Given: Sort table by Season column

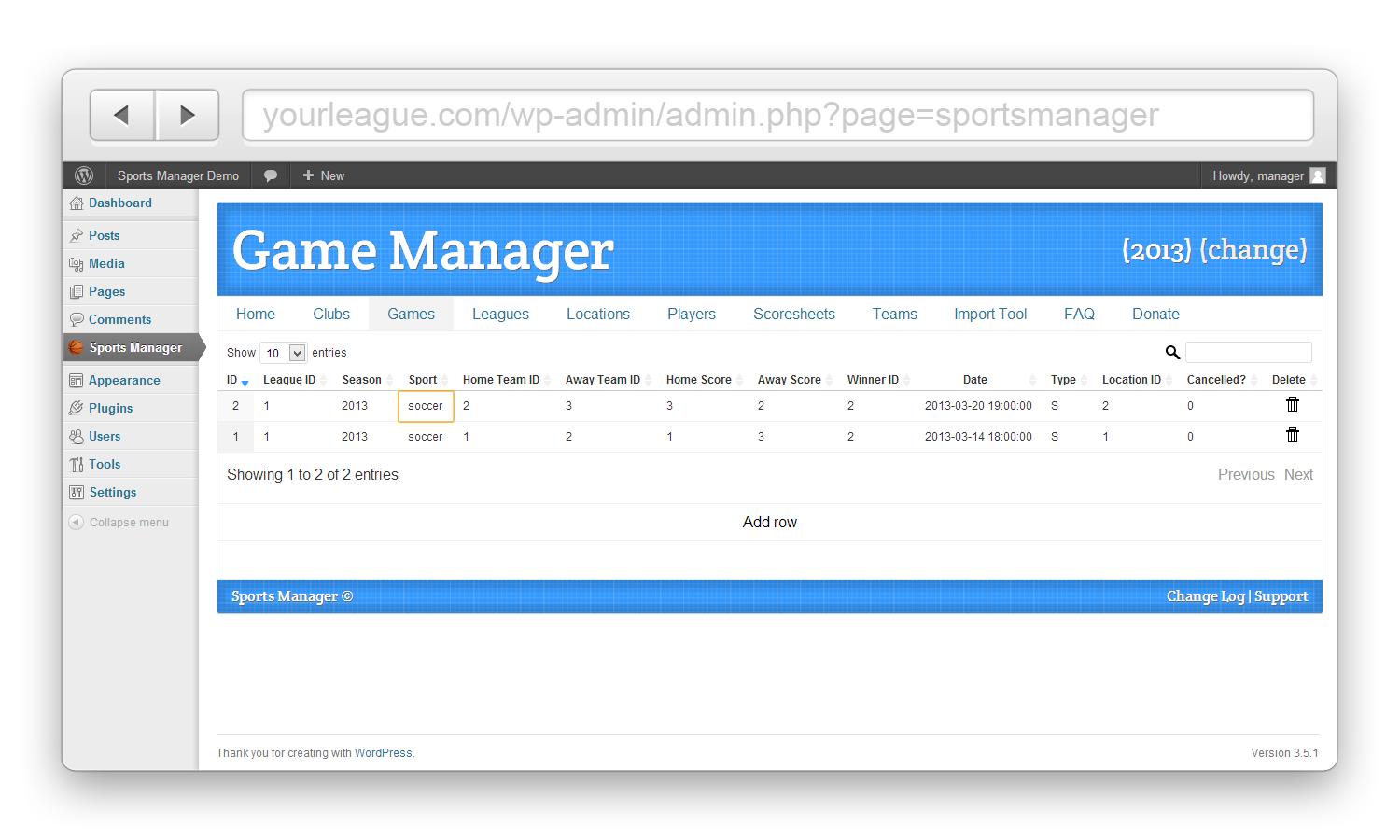Looking at the screenshot, I should (x=366, y=380).
